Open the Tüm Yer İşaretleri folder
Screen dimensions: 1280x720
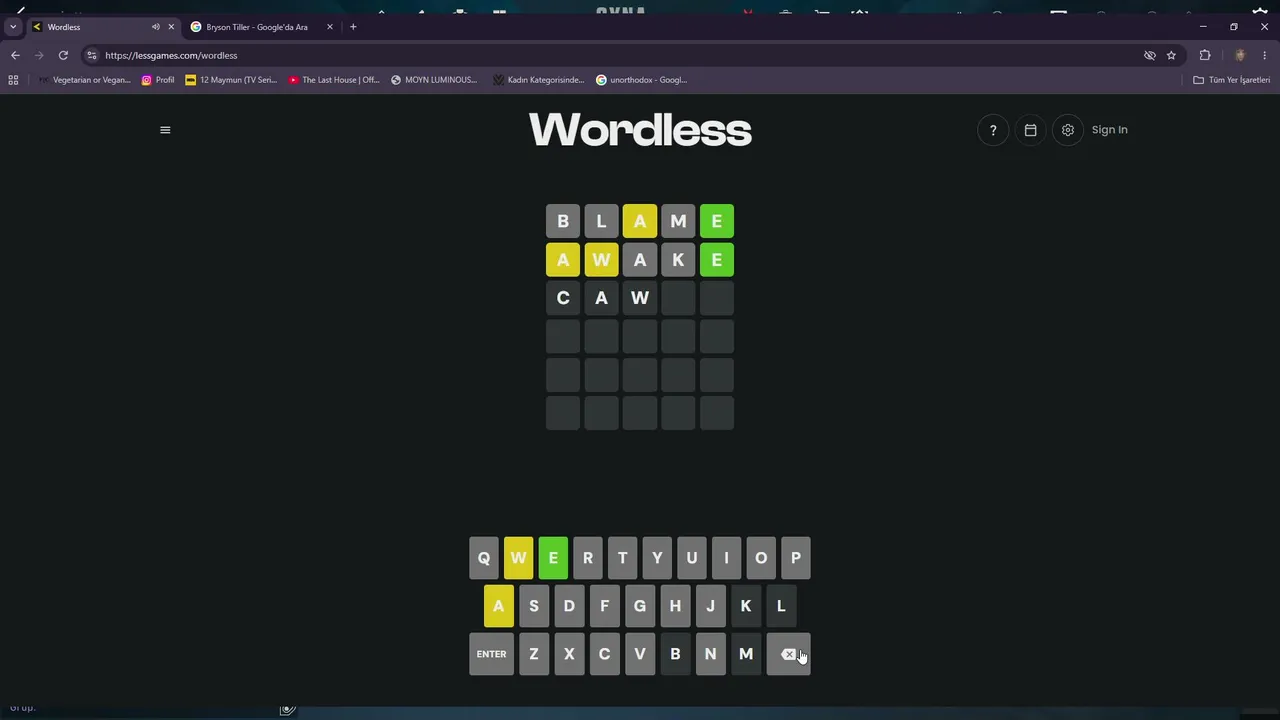point(1232,80)
